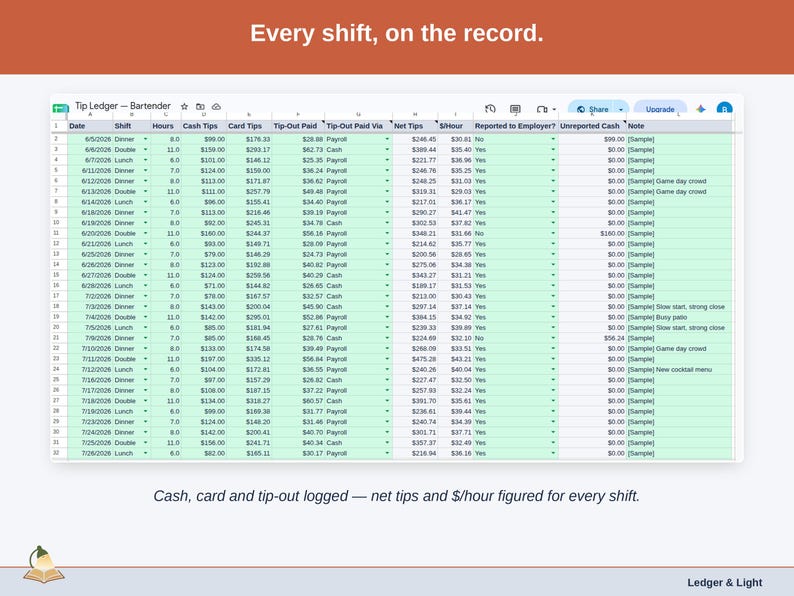Open the comments panel icon
The image size is (794, 596).
(x=515, y=109)
